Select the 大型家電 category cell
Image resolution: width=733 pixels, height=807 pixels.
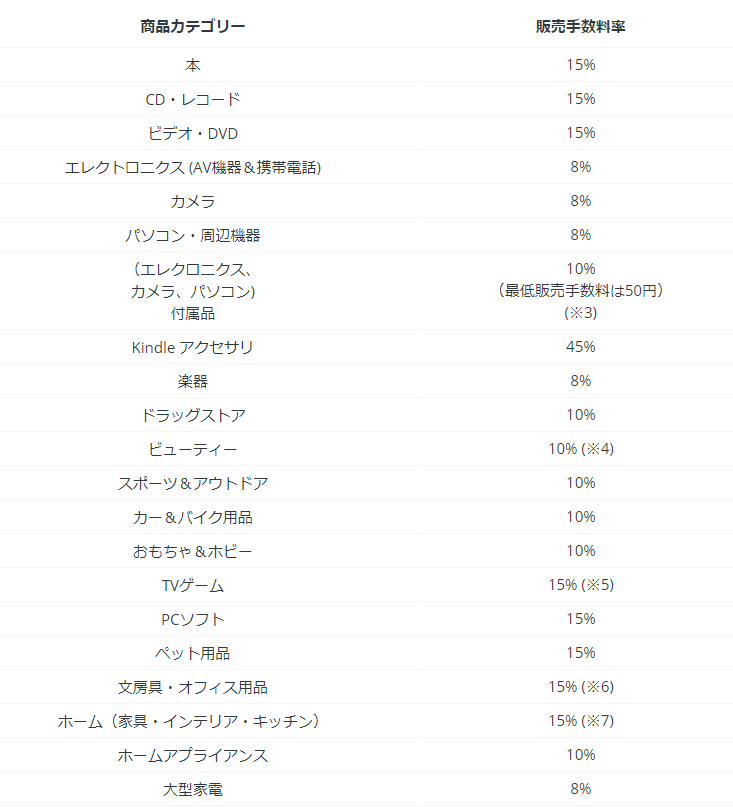(193, 789)
